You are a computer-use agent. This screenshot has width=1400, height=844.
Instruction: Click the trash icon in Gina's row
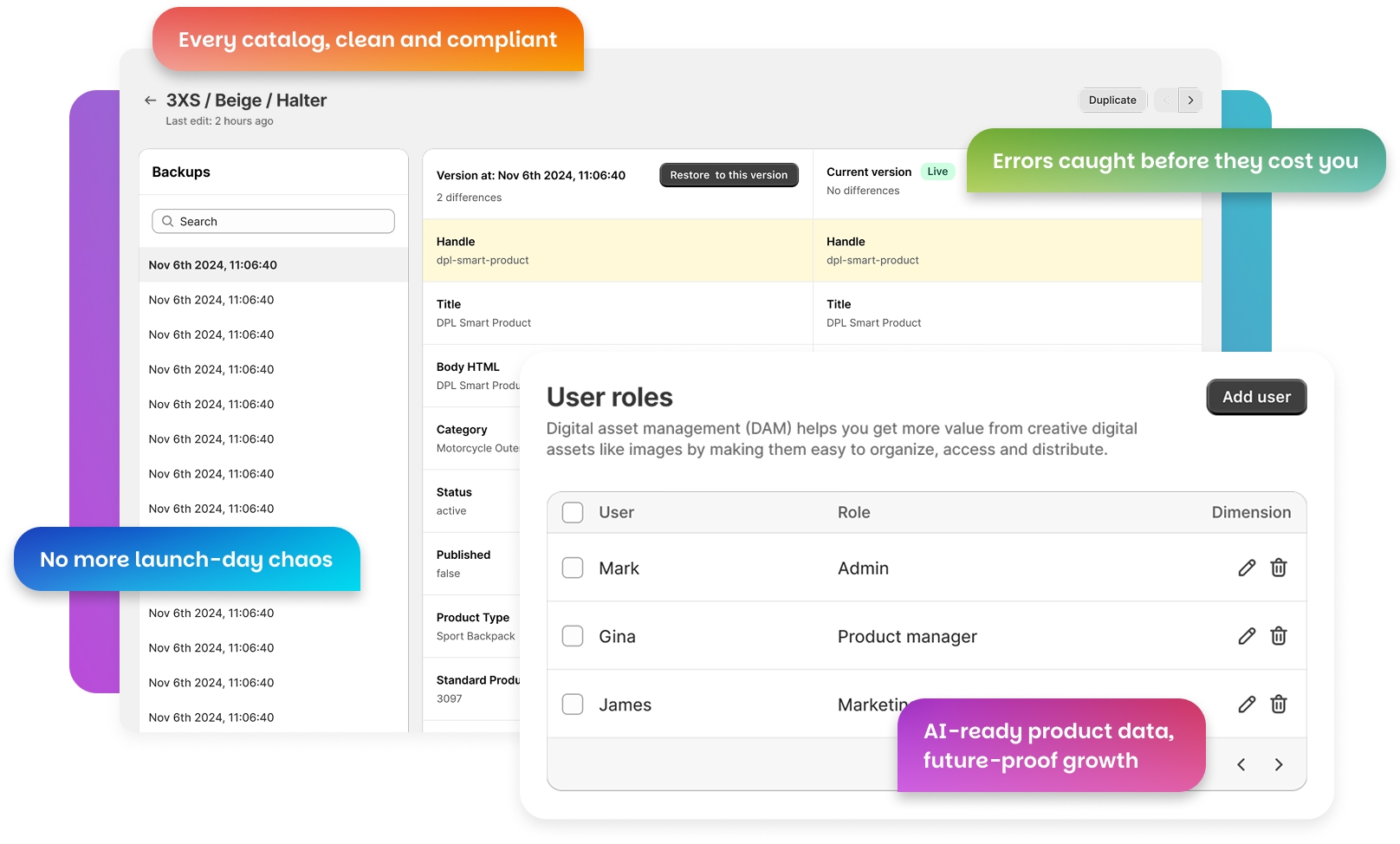[x=1278, y=637]
